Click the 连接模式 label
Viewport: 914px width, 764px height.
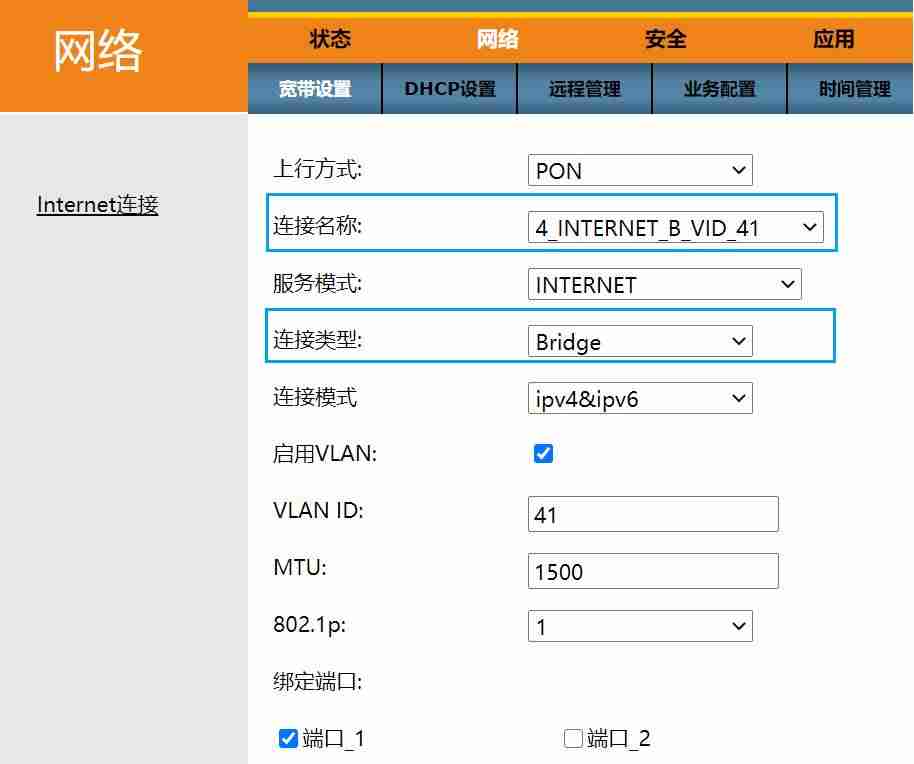coord(315,397)
